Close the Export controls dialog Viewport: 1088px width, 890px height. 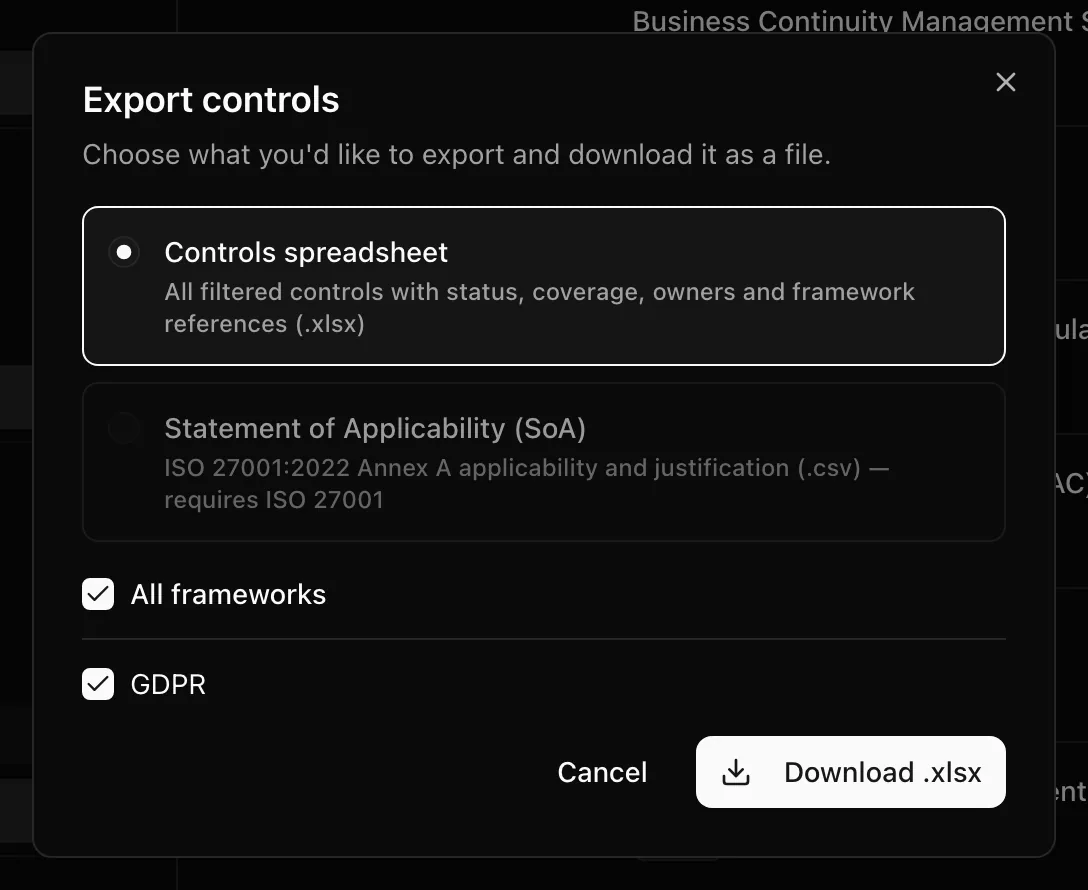point(1005,82)
